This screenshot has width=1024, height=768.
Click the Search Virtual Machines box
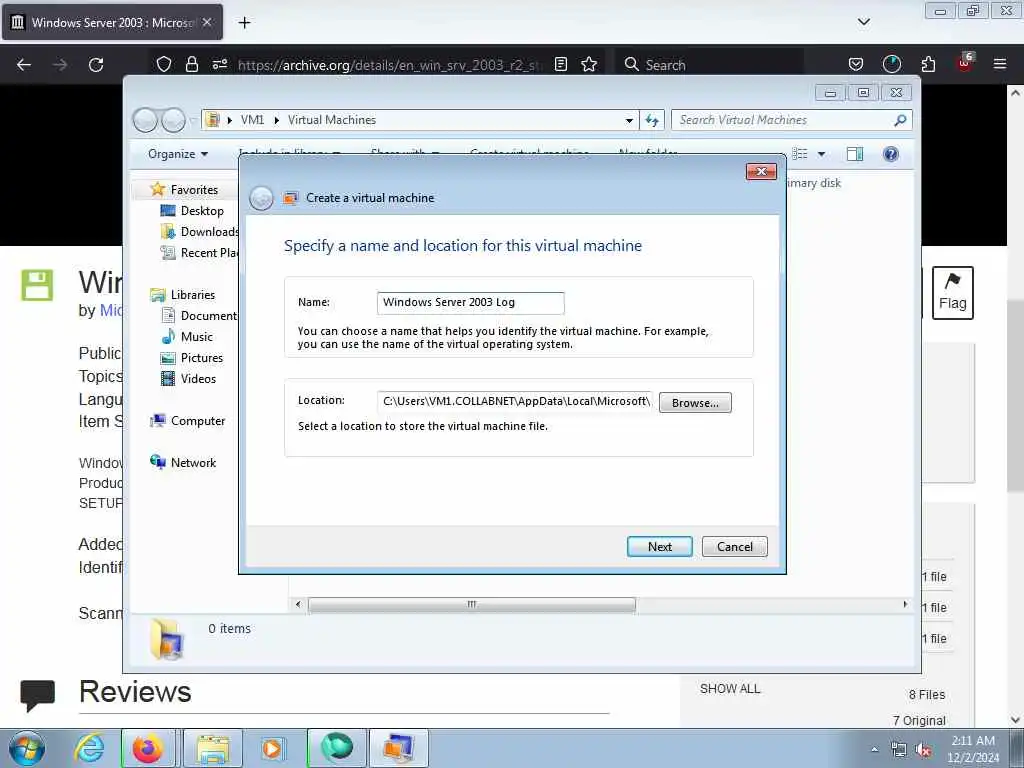tap(785, 120)
